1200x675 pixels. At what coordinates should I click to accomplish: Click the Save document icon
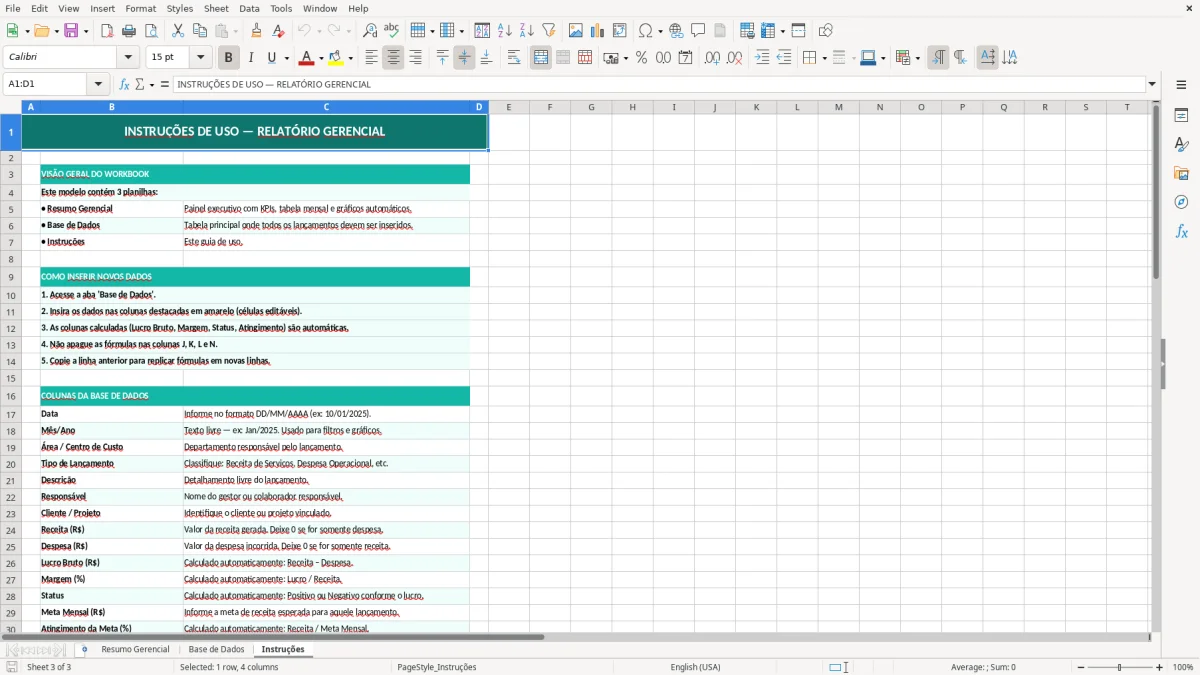[x=71, y=31]
